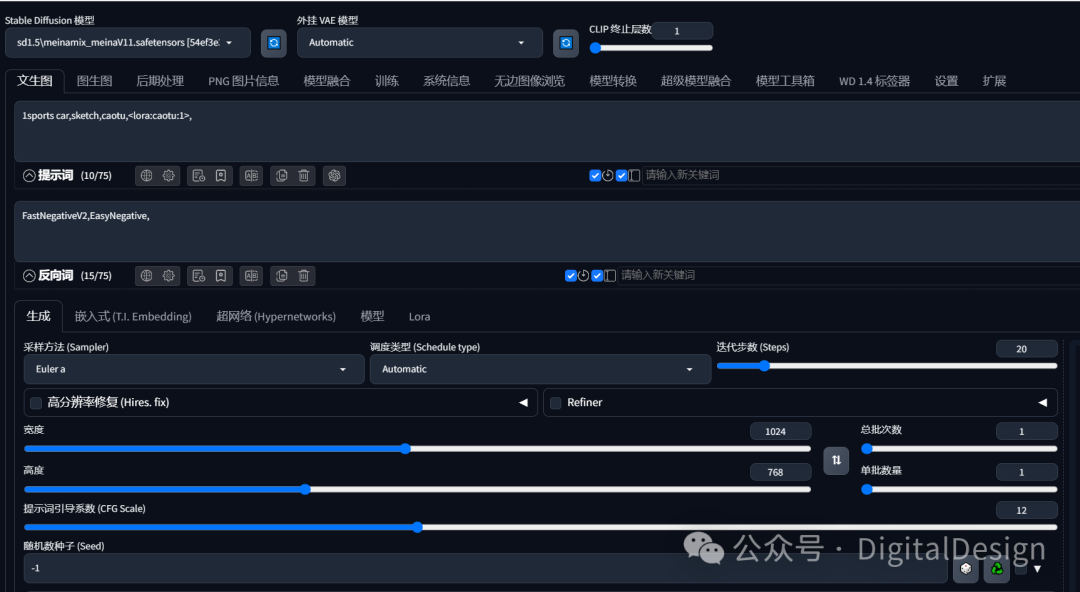
Task: Toggle first checkbox beside prompt keyword input
Action: click(595, 175)
